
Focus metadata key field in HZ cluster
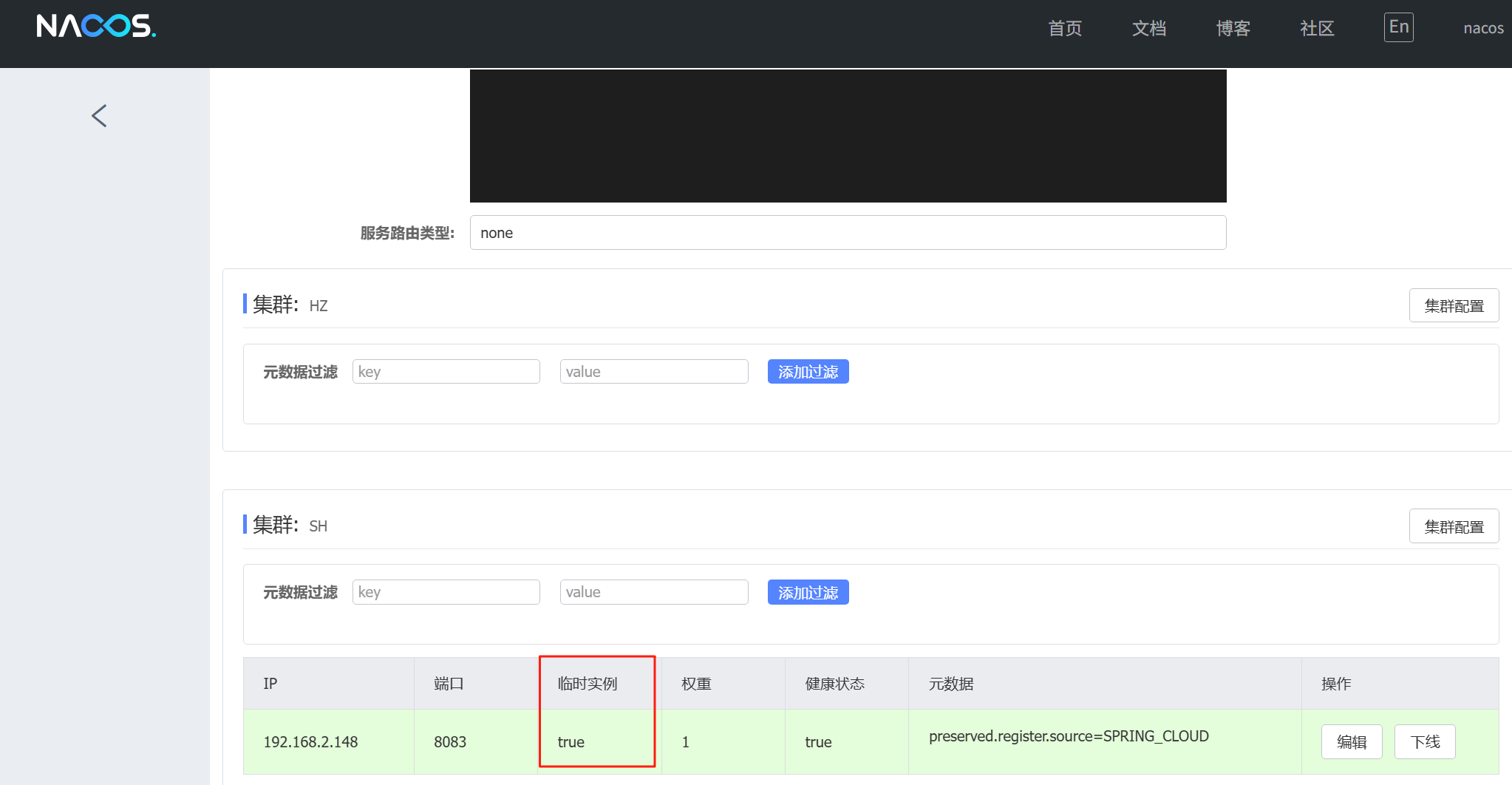tap(446, 372)
